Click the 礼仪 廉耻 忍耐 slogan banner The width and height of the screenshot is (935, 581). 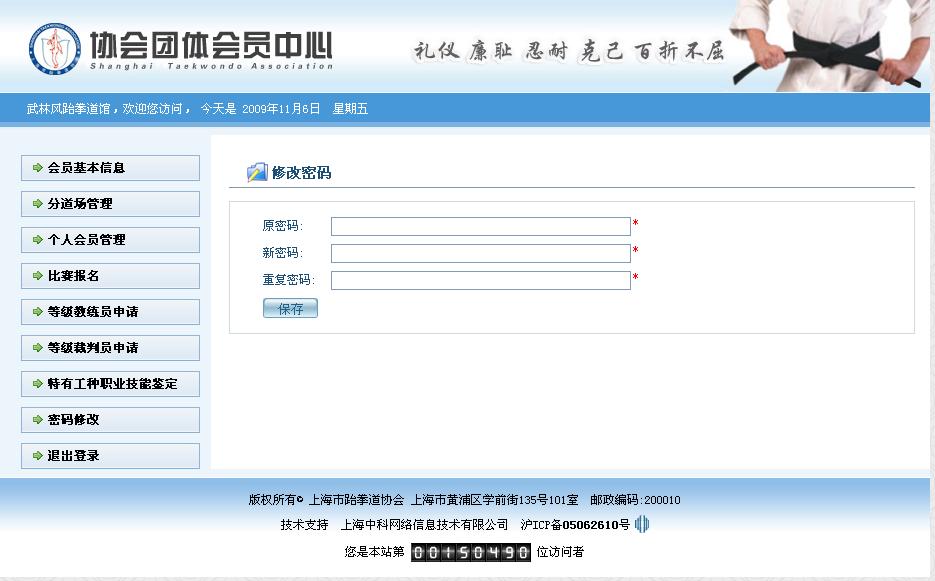tap(569, 51)
